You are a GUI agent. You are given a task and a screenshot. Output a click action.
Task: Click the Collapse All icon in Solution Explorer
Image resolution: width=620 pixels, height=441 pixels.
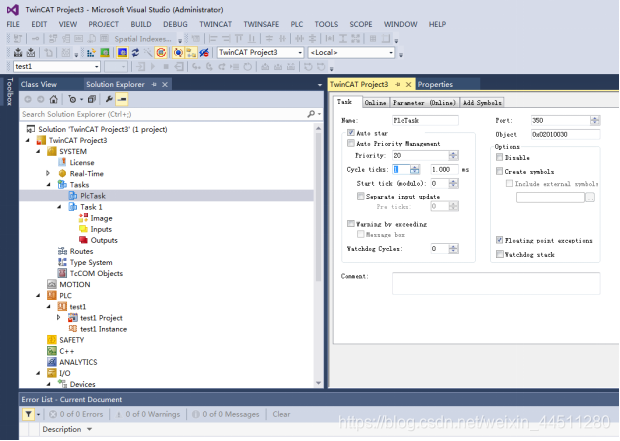(x=92, y=99)
